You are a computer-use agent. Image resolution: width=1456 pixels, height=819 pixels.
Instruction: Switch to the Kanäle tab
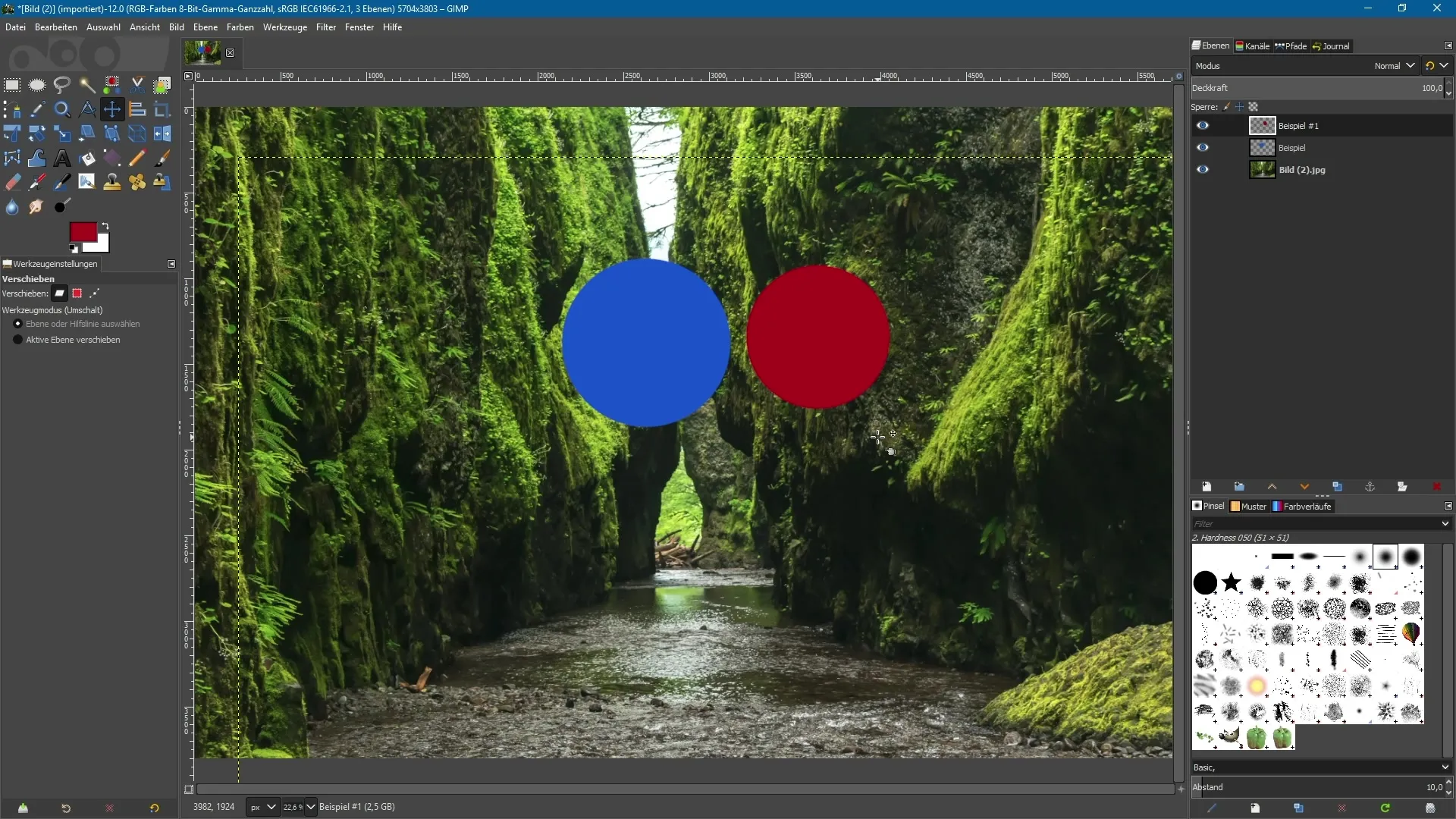point(1252,46)
